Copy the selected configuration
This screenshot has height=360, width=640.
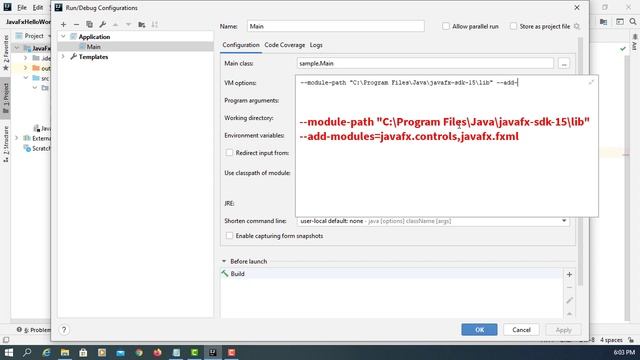(x=89, y=24)
